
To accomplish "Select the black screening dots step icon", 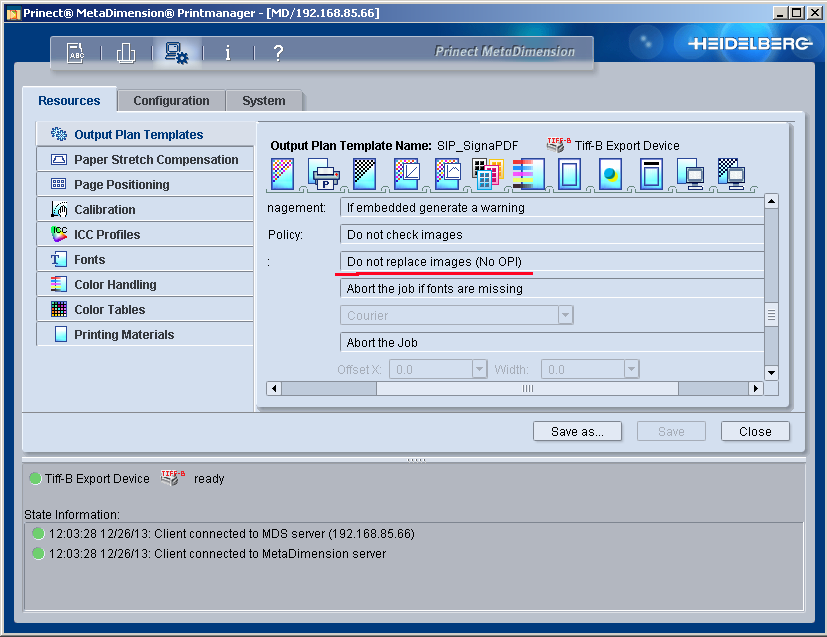I will pos(364,174).
